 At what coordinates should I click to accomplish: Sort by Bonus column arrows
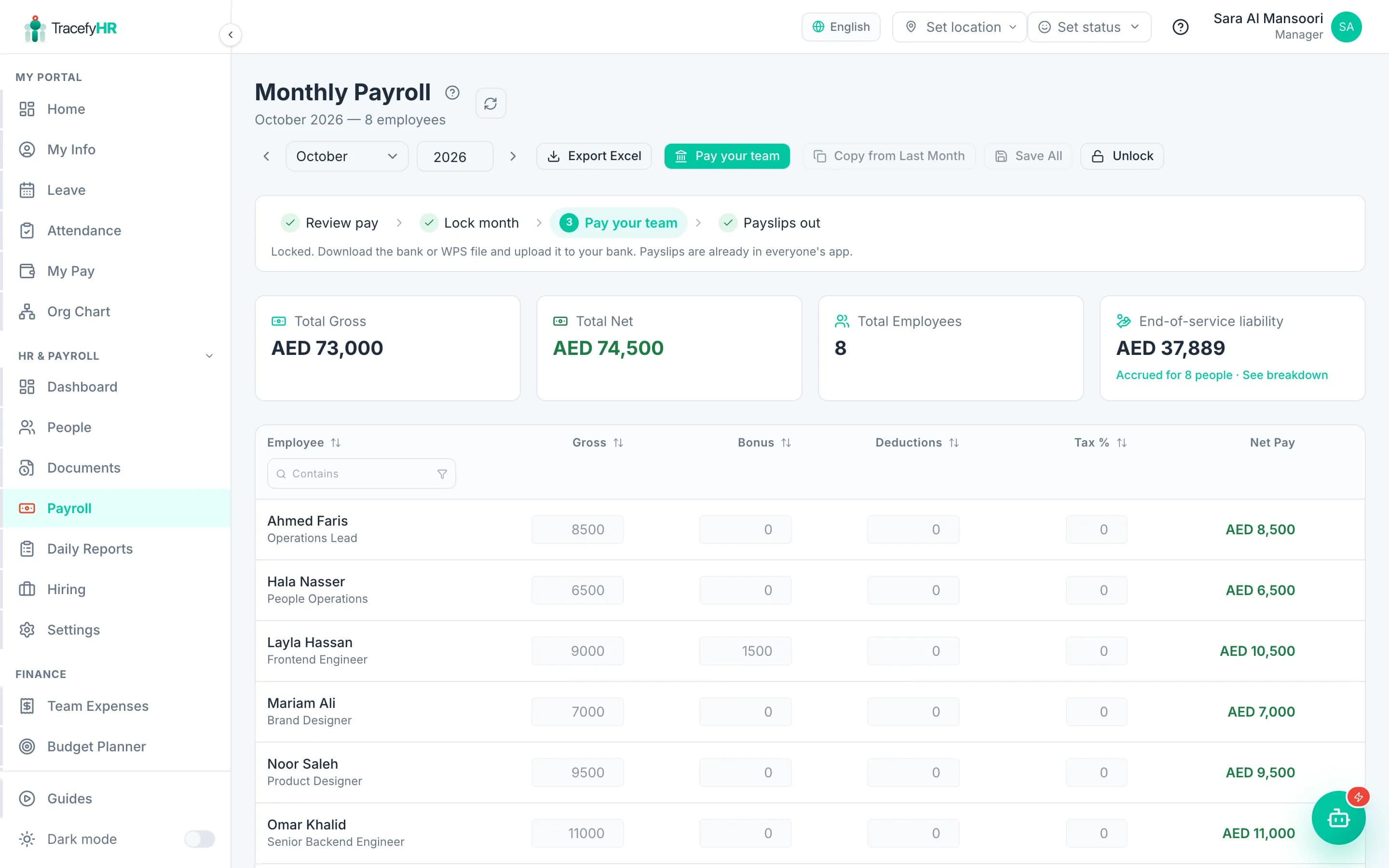pyautogui.click(x=786, y=443)
